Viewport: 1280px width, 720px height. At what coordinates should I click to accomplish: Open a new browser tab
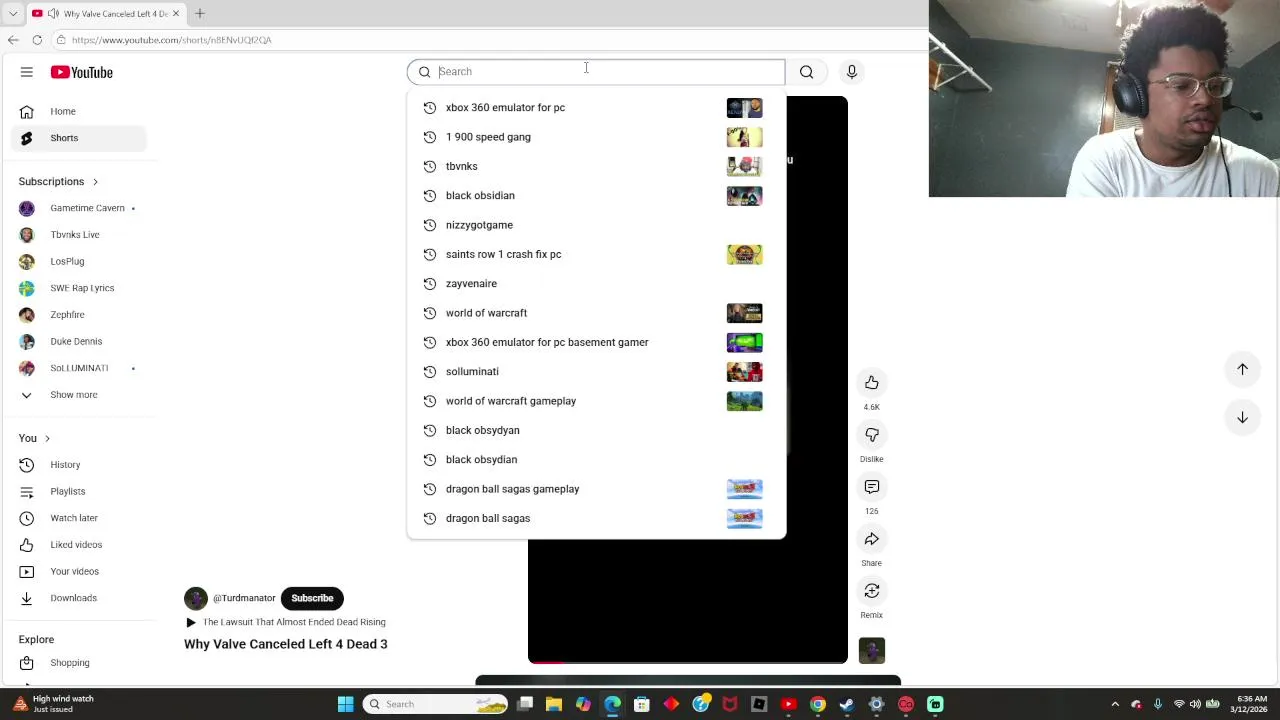coord(199,13)
